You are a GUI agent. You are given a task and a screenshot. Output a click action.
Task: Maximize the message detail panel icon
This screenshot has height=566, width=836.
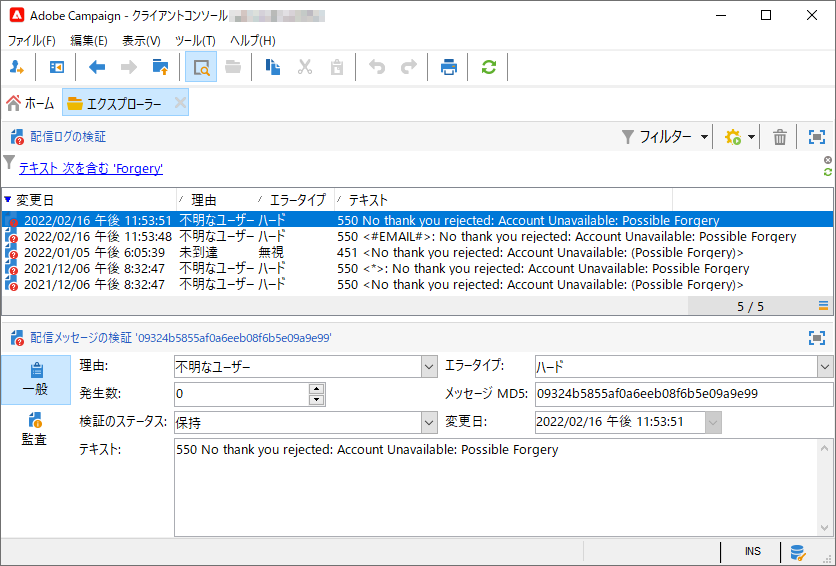coord(817,338)
